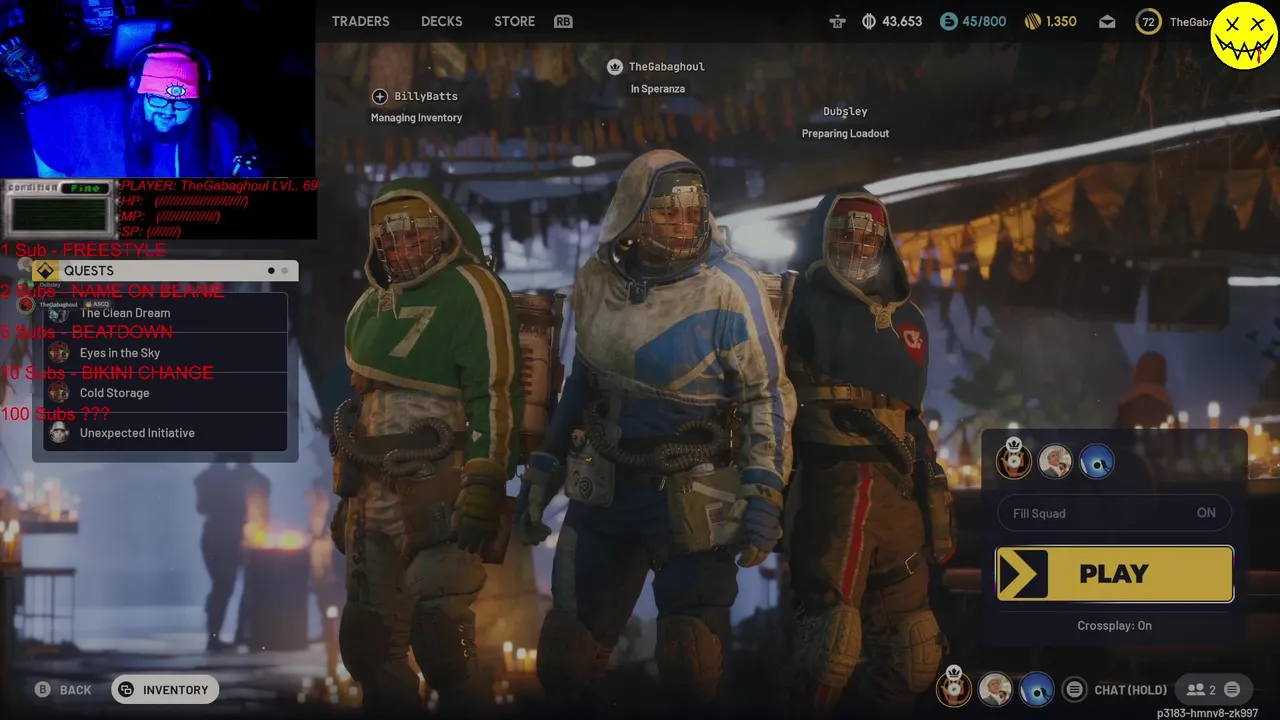Click the blue 45/800 currency icon
1280x720 pixels.
click(x=948, y=21)
